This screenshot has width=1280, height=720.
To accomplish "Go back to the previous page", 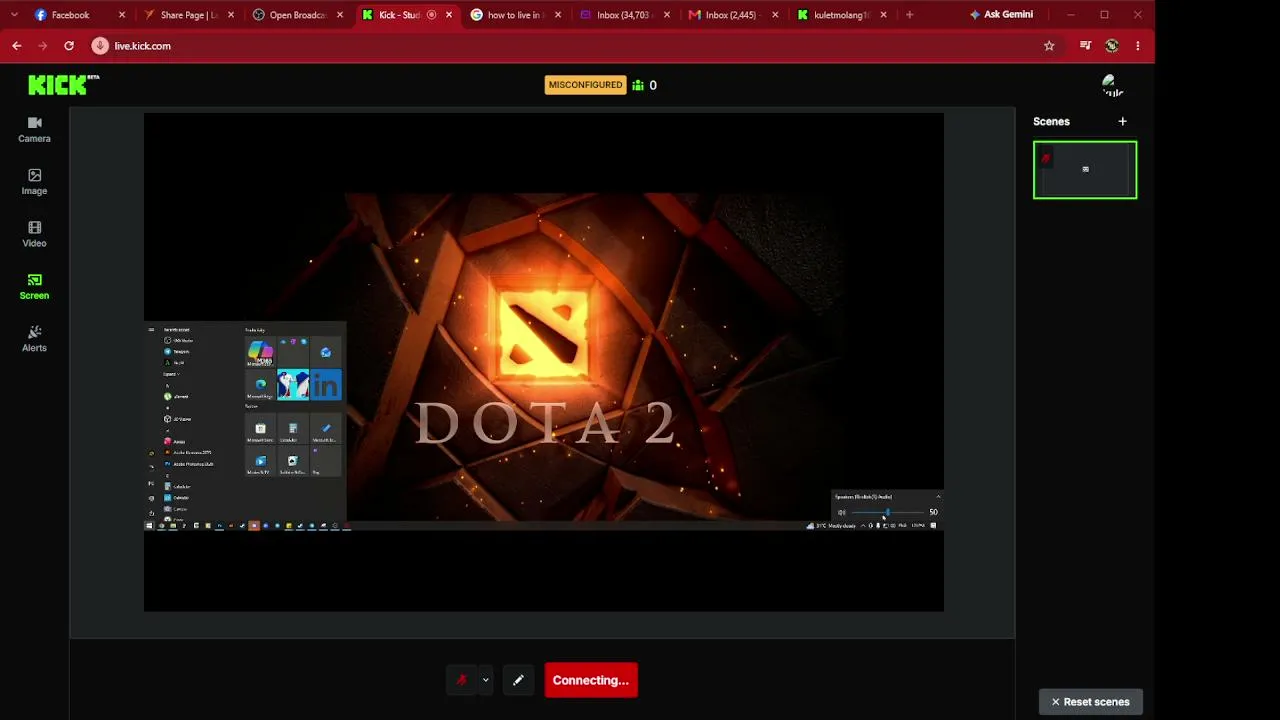I will 17,46.
